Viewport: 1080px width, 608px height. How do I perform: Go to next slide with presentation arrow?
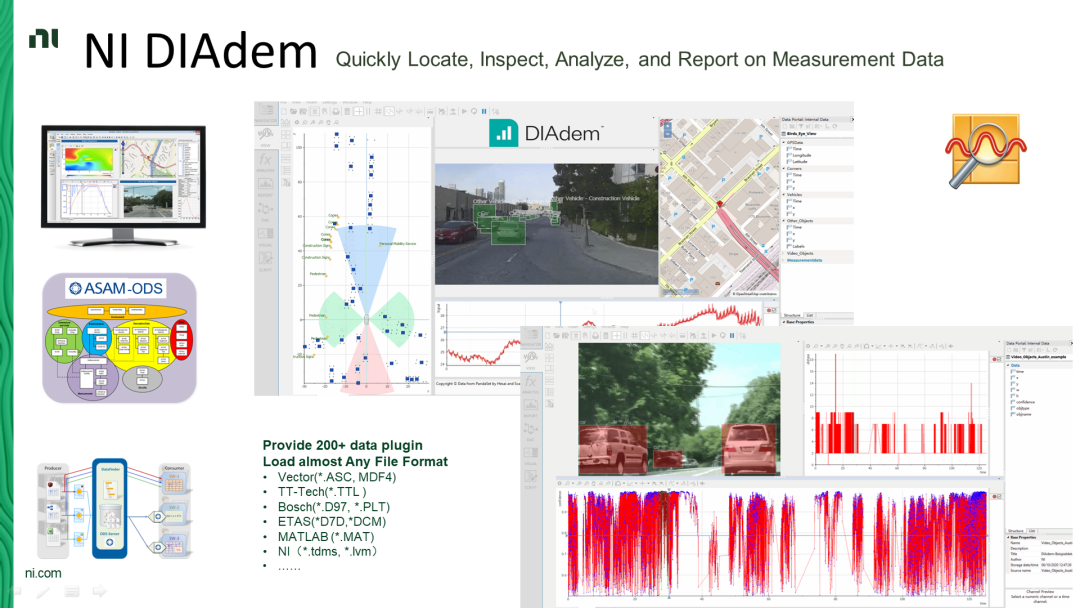(x=100, y=591)
